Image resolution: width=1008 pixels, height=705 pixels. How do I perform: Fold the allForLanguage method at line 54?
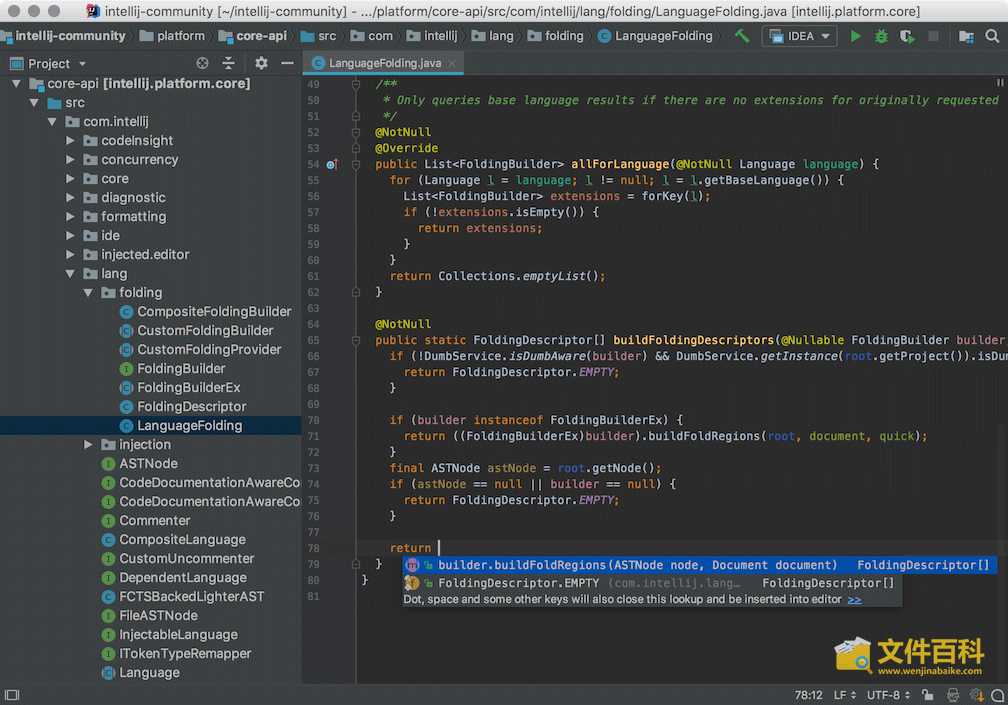point(356,165)
